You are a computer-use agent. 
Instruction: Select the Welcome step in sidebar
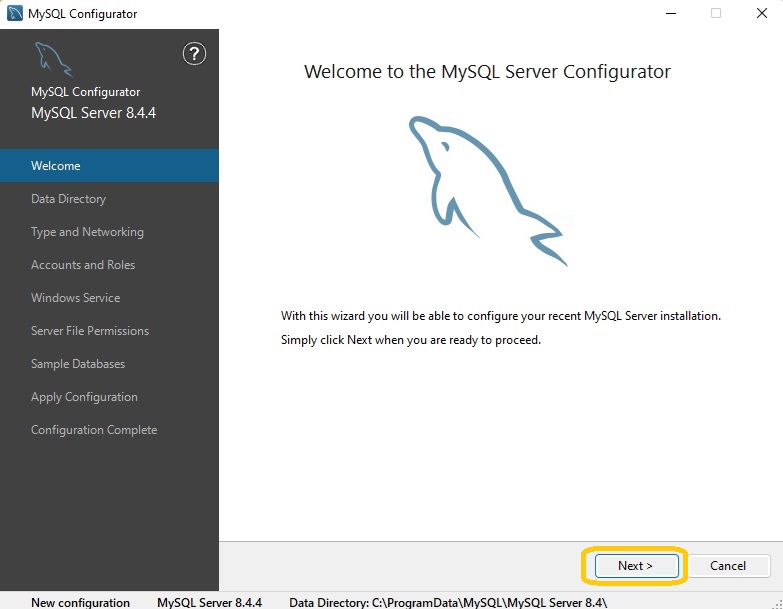pos(109,166)
